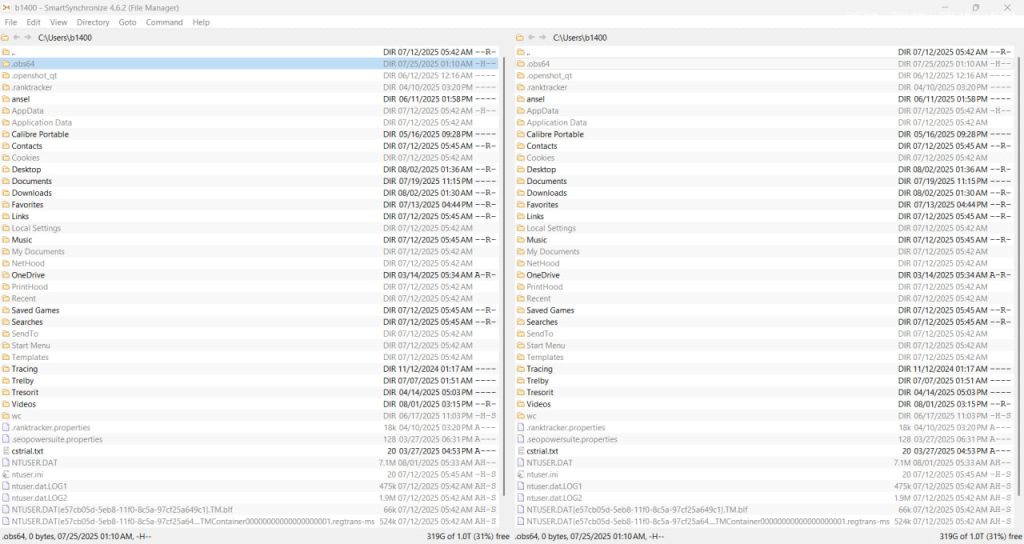Select the .TM.blf file name in right pane
The width and height of the screenshot is (1024, 544).
(637, 510)
